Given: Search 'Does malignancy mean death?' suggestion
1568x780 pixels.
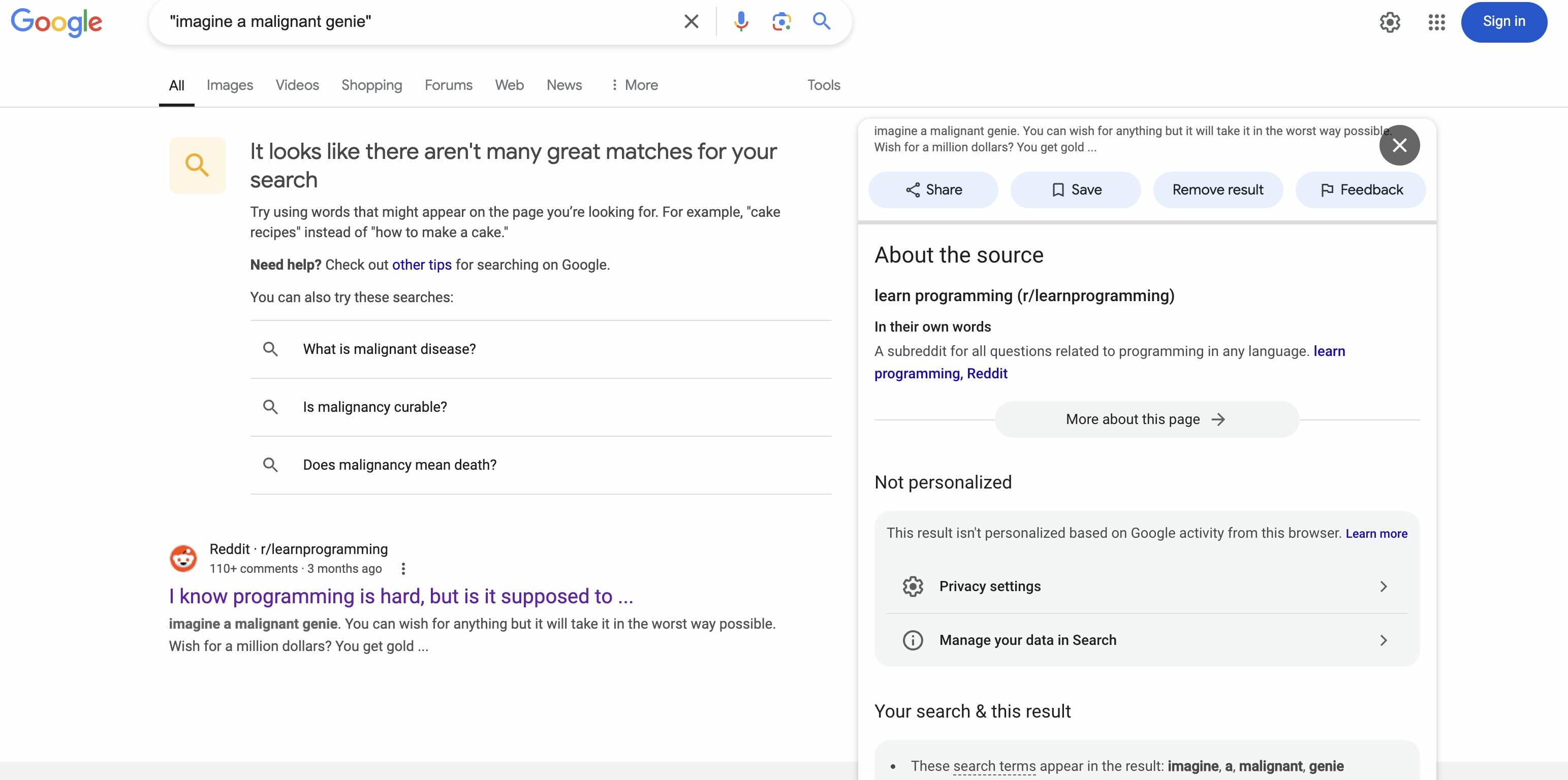Looking at the screenshot, I should pos(541,465).
